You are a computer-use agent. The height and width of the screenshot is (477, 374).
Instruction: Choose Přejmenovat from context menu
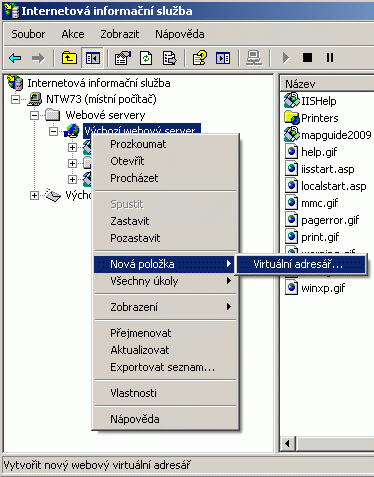pyautogui.click(x=165, y=333)
